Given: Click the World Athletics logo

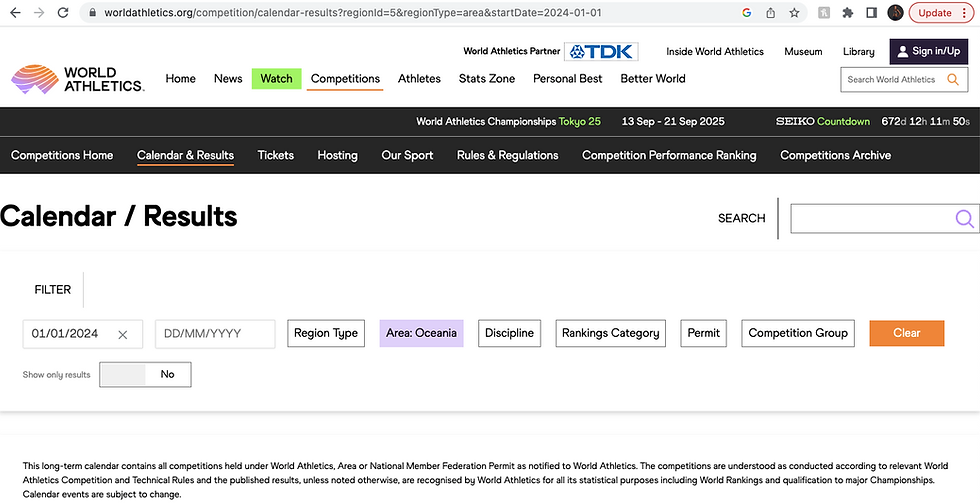Looking at the screenshot, I should tap(78, 79).
